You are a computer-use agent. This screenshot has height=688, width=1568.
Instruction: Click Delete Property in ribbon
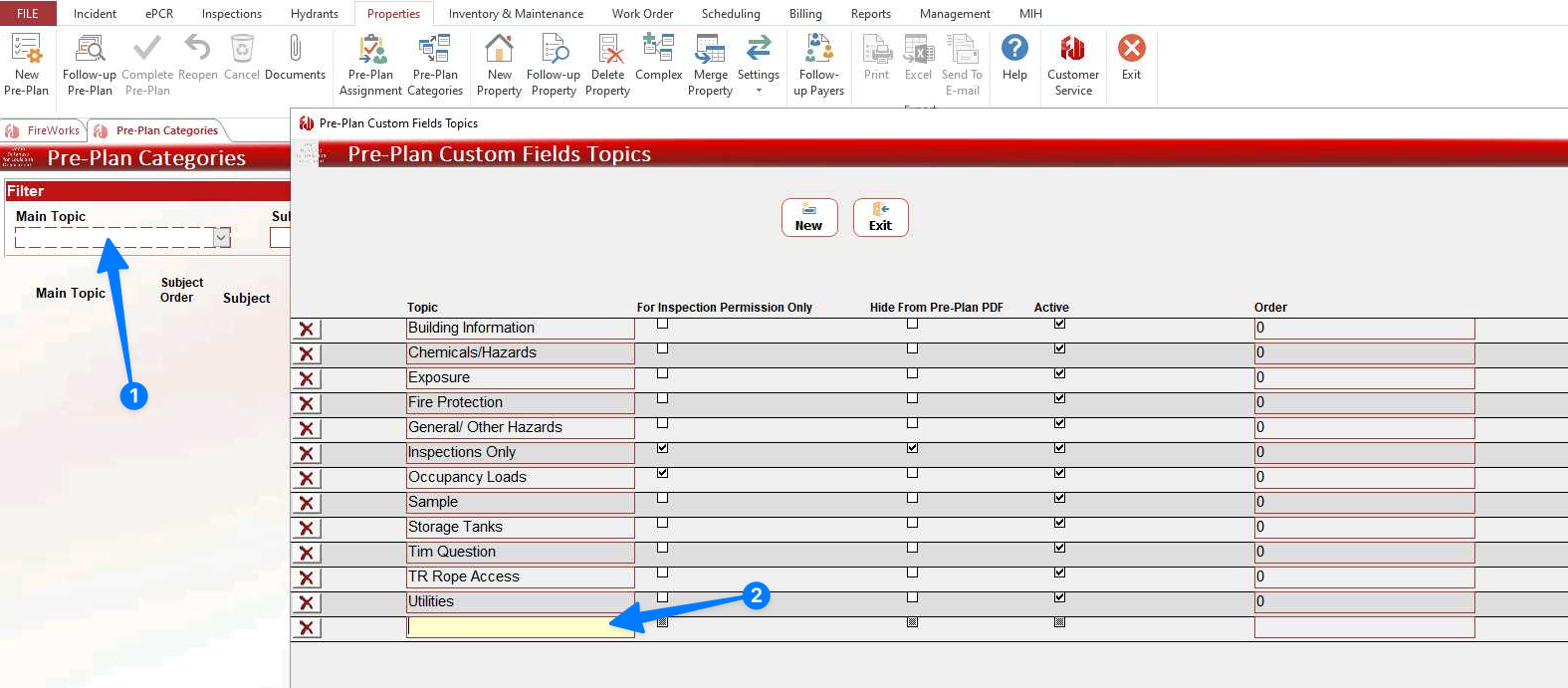point(607,65)
